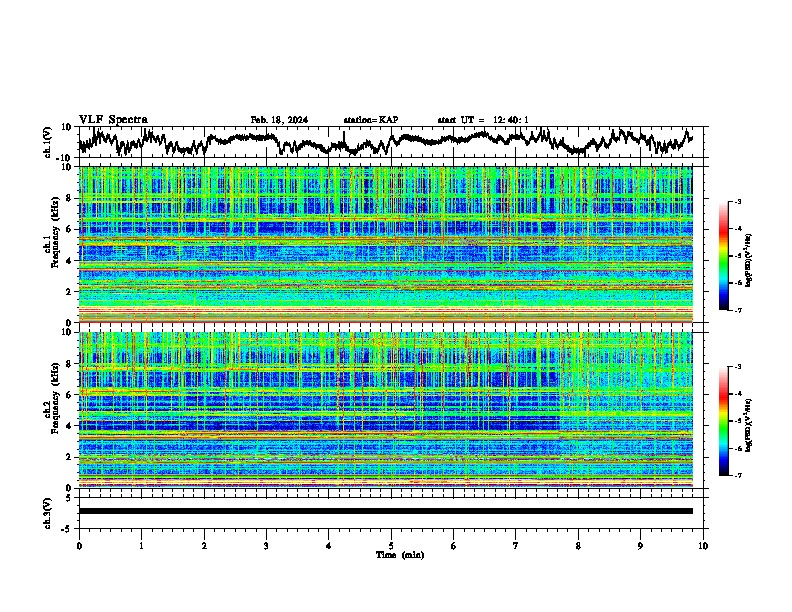The height and width of the screenshot is (612, 792).
Task: Click the "-3" label on ch.2 color scale
Action: [x=737, y=367]
